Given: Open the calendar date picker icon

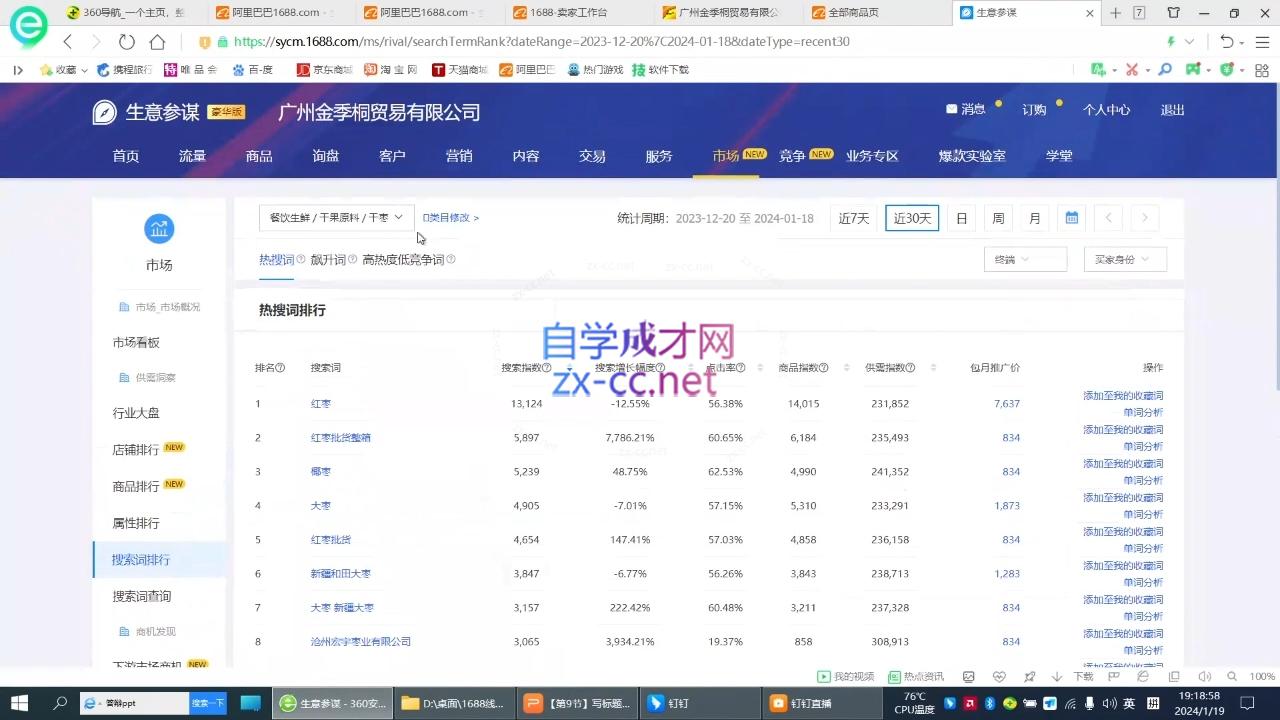Looking at the screenshot, I should point(1071,218).
